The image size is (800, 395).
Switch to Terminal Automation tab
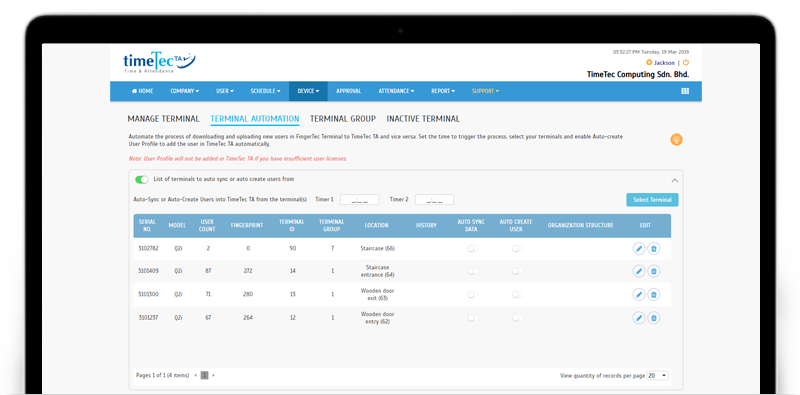click(x=255, y=119)
